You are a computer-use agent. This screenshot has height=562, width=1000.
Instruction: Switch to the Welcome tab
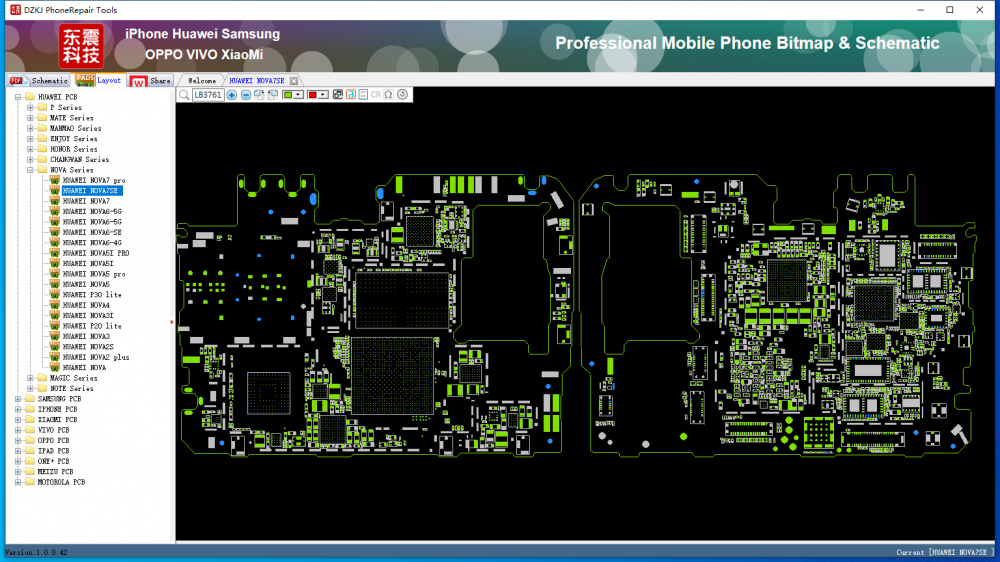coord(202,80)
